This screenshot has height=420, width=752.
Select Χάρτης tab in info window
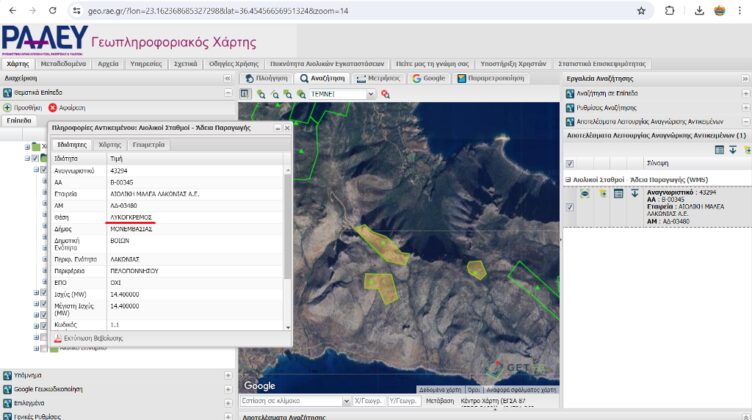point(110,145)
